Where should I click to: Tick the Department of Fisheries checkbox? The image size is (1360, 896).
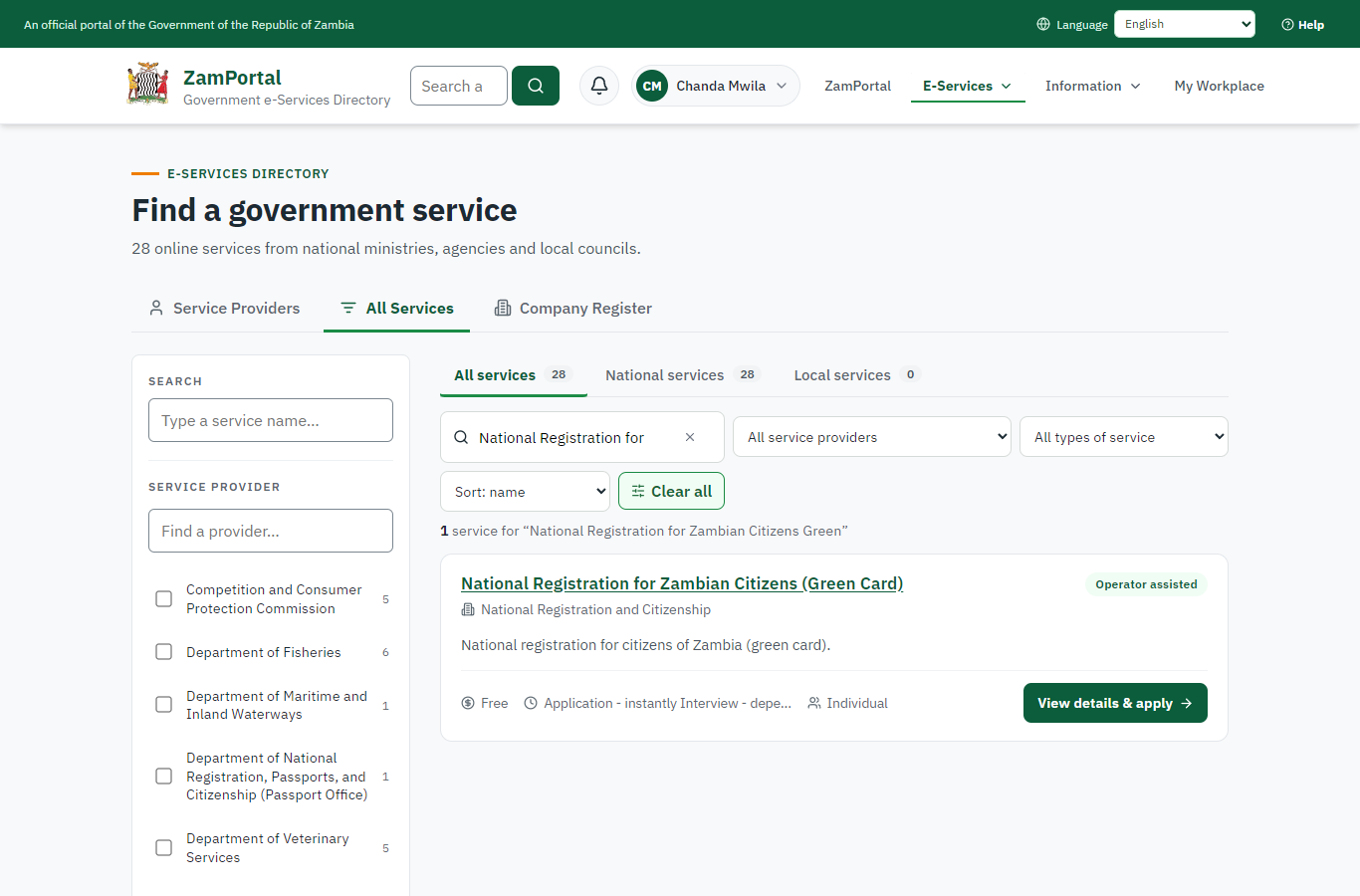164,652
